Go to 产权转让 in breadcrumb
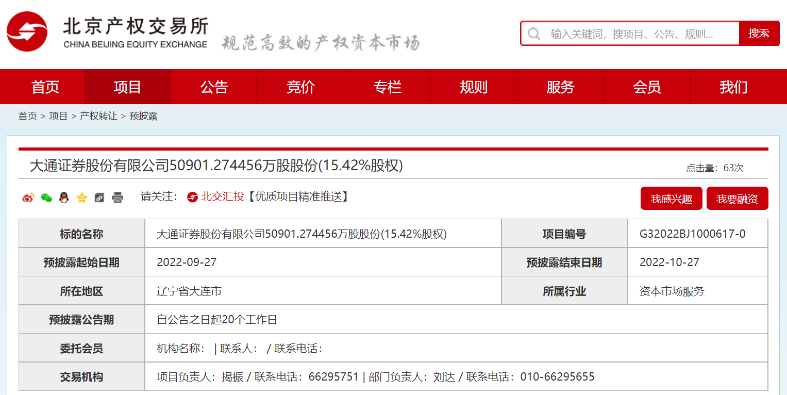Screen dimensions: 787x395 pyautogui.click(x=98, y=116)
